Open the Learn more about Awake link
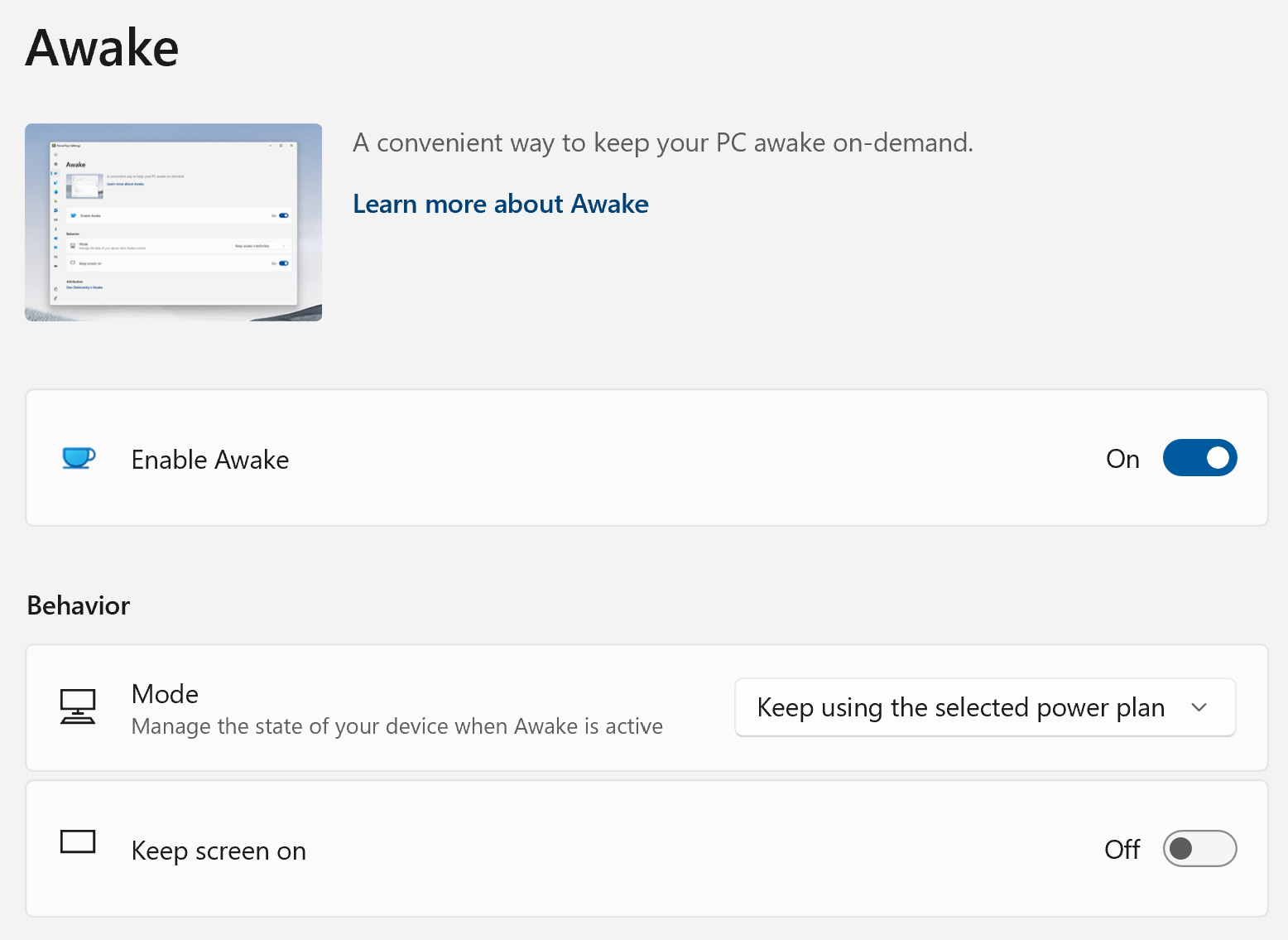Screen dimensions: 1288x940 500,204
